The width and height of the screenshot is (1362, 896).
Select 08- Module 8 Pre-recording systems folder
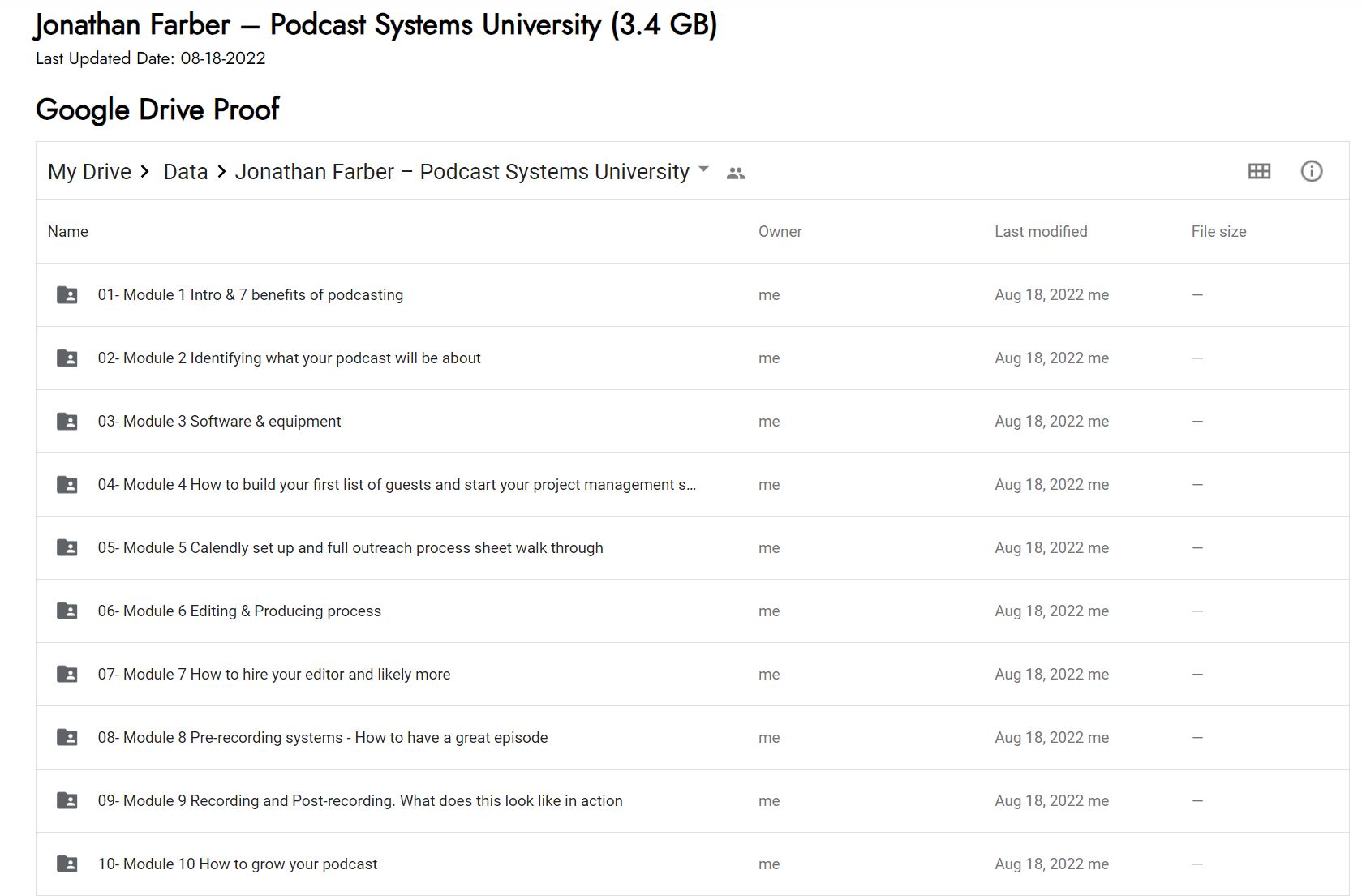pyautogui.click(x=323, y=737)
